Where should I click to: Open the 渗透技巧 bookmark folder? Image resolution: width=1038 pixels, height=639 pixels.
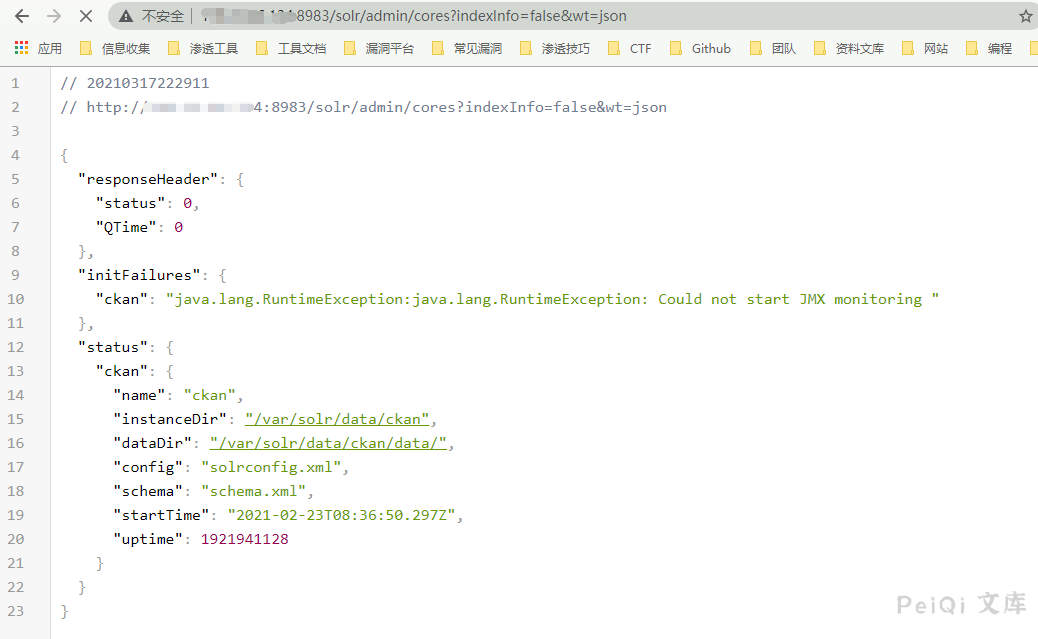click(555, 48)
